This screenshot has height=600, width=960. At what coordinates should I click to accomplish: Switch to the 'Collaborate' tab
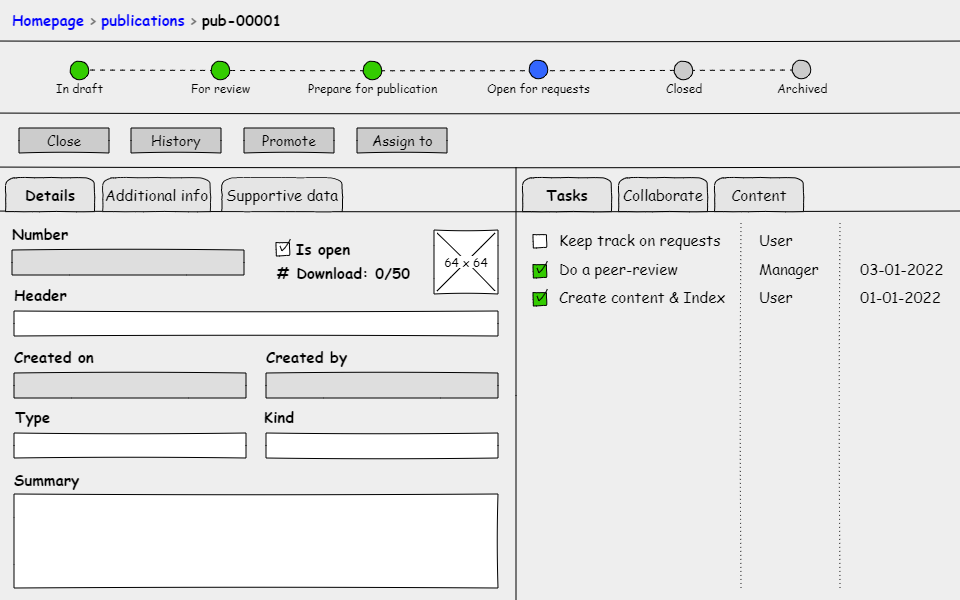(x=662, y=196)
